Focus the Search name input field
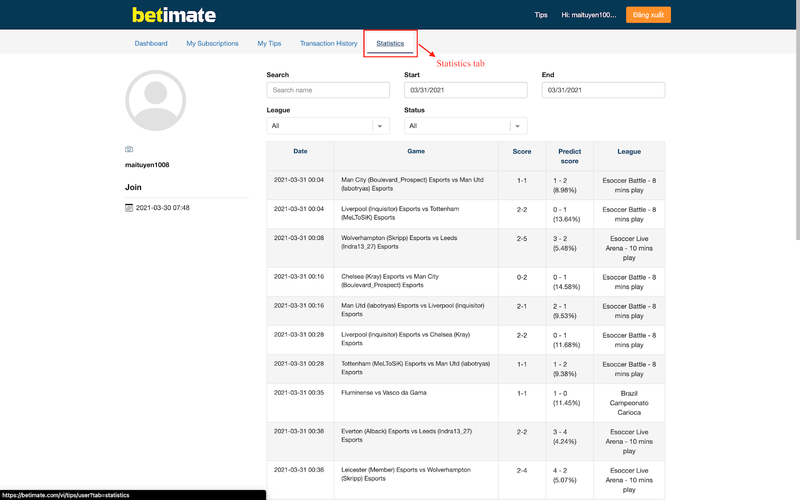800x500 pixels. pyautogui.click(x=328, y=90)
